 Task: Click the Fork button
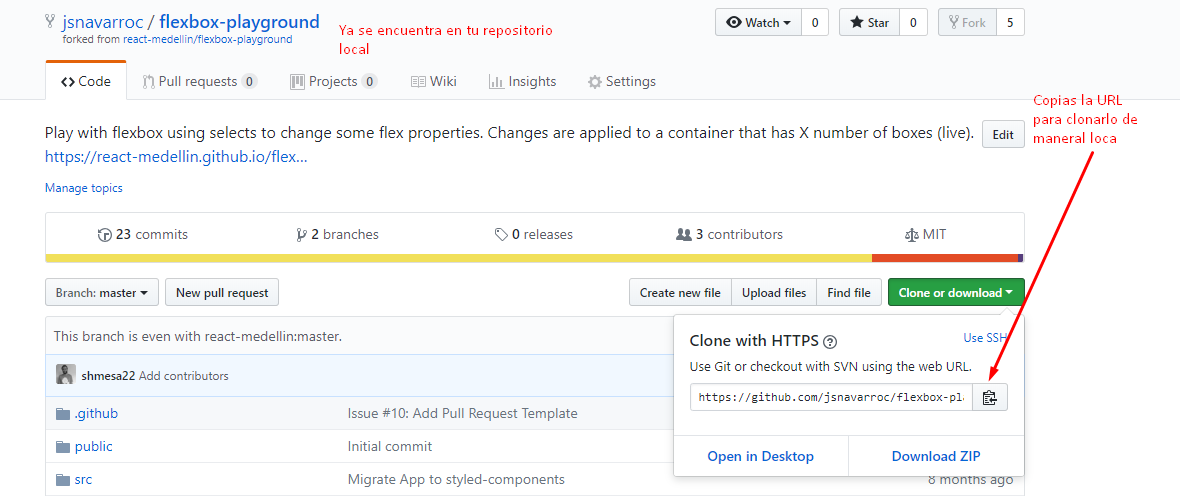[967, 23]
